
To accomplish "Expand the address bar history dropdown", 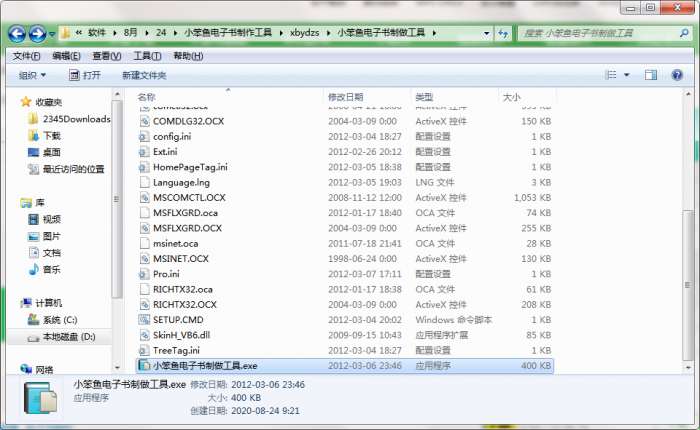I will (486, 33).
